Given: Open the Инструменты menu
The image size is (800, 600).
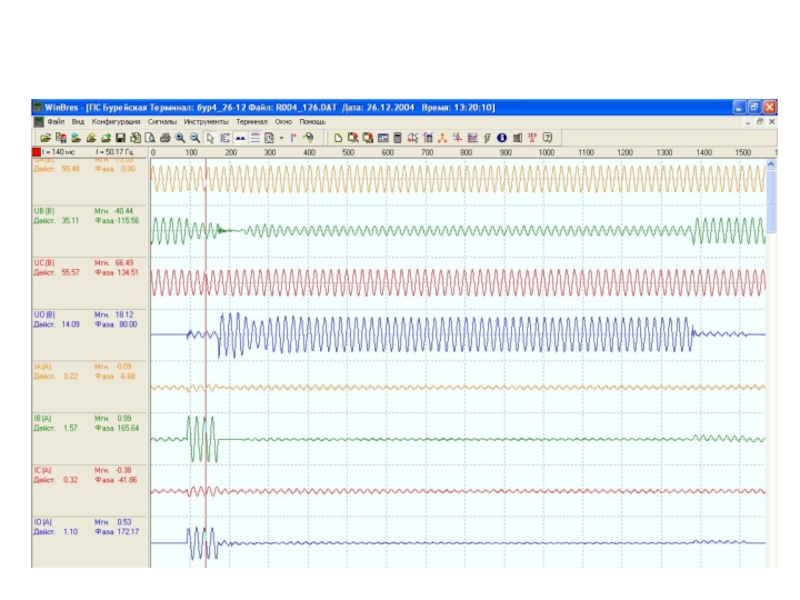Looking at the screenshot, I should [206, 121].
